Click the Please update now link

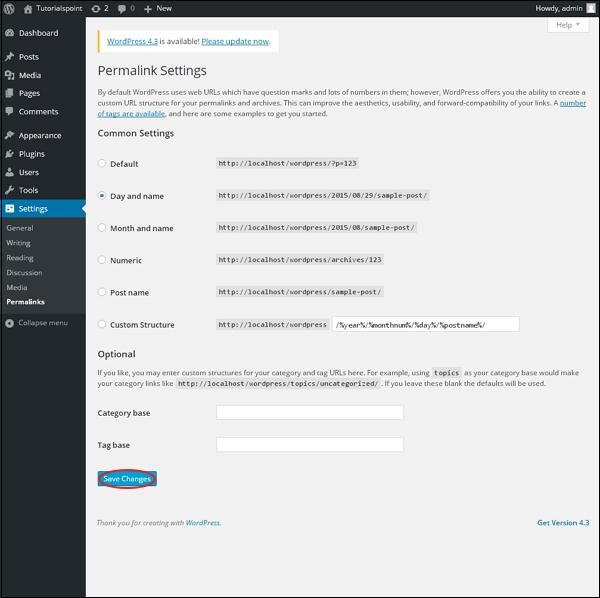coord(235,42)
